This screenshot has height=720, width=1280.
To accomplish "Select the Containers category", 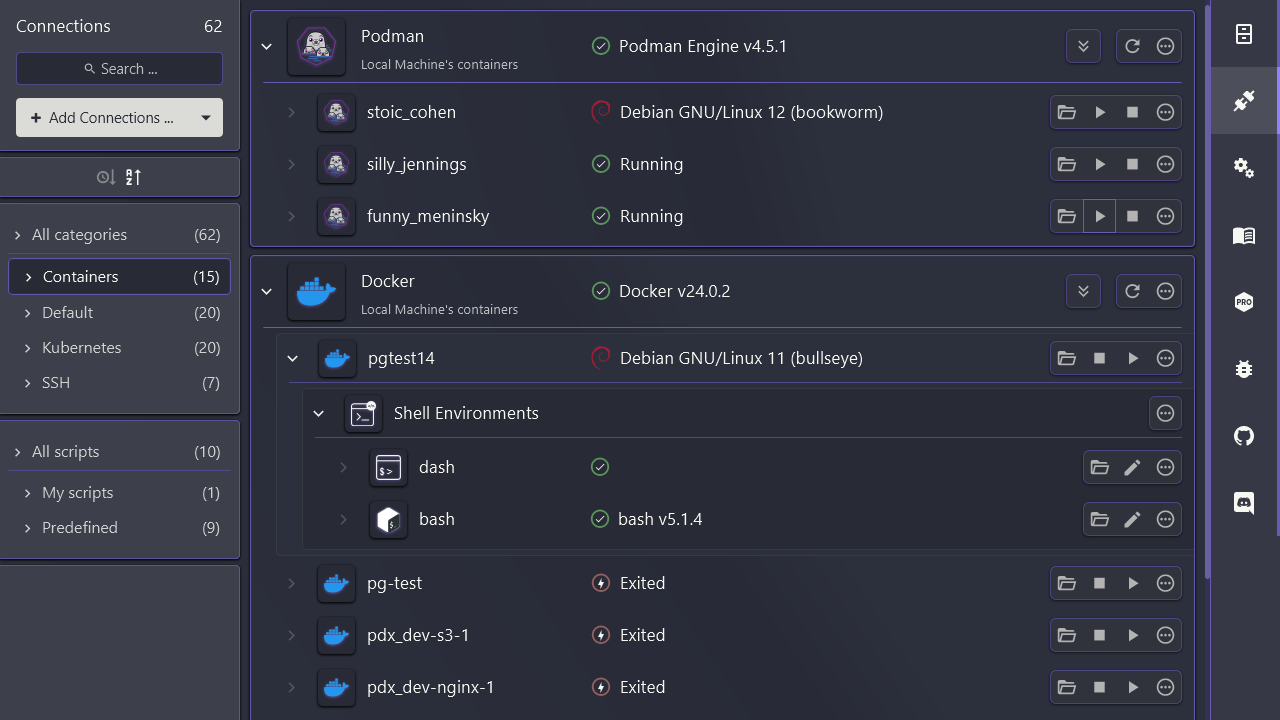I will [x=119, y=277].
